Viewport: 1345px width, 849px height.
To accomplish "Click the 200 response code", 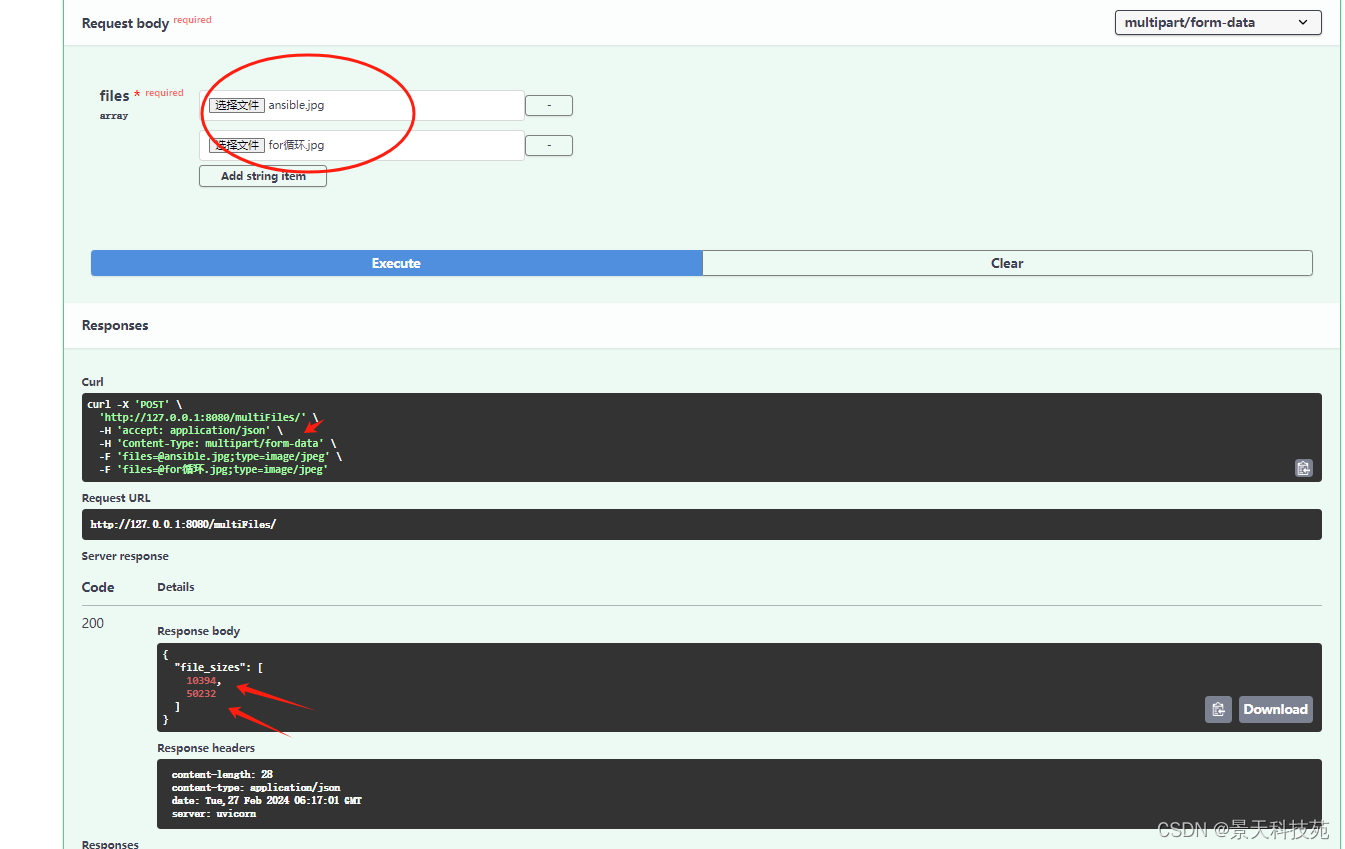I will tap(93, 623).
